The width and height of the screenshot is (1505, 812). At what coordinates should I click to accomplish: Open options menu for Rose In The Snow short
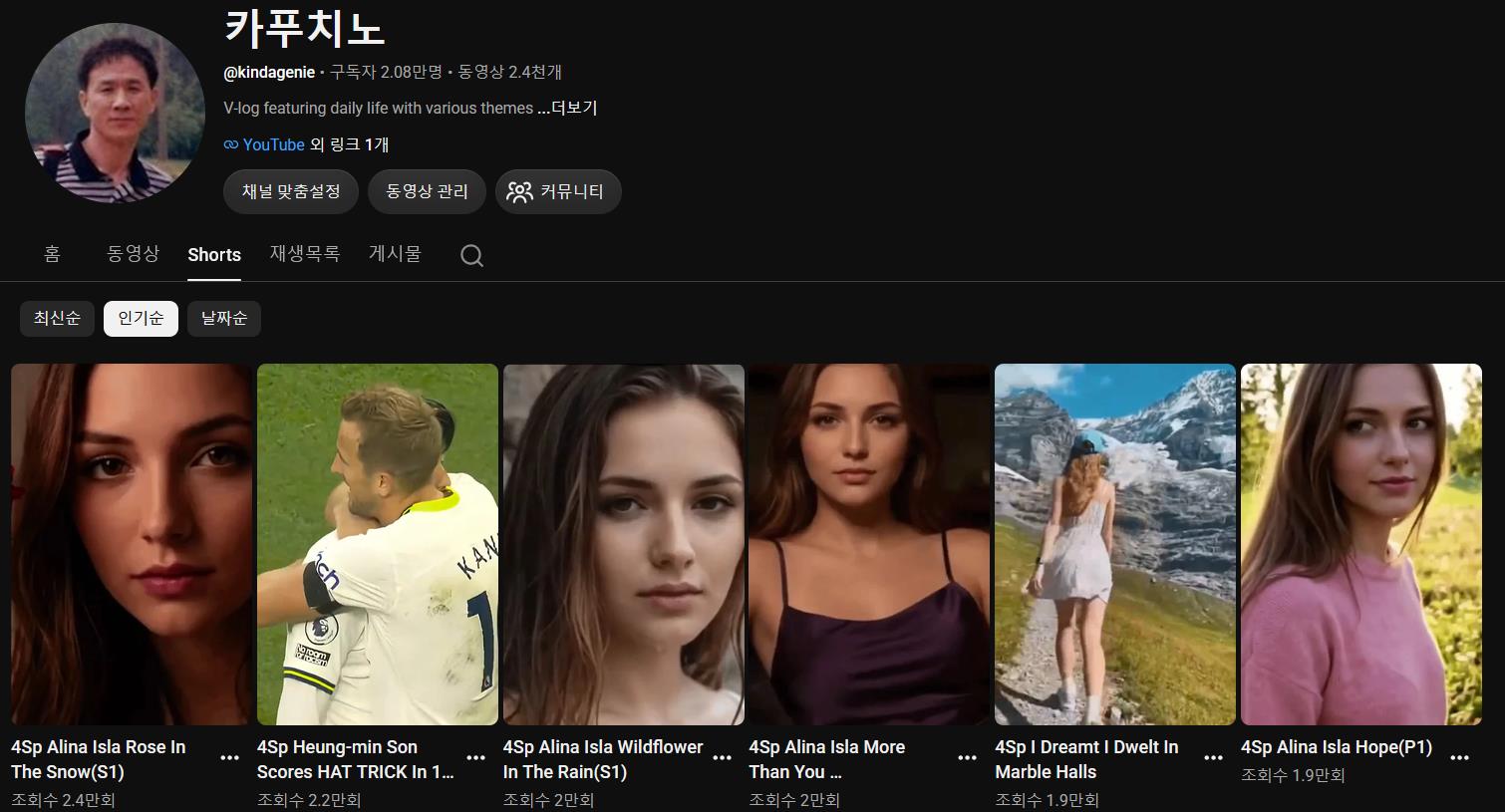pyautogui.click(x=229, y=758)
